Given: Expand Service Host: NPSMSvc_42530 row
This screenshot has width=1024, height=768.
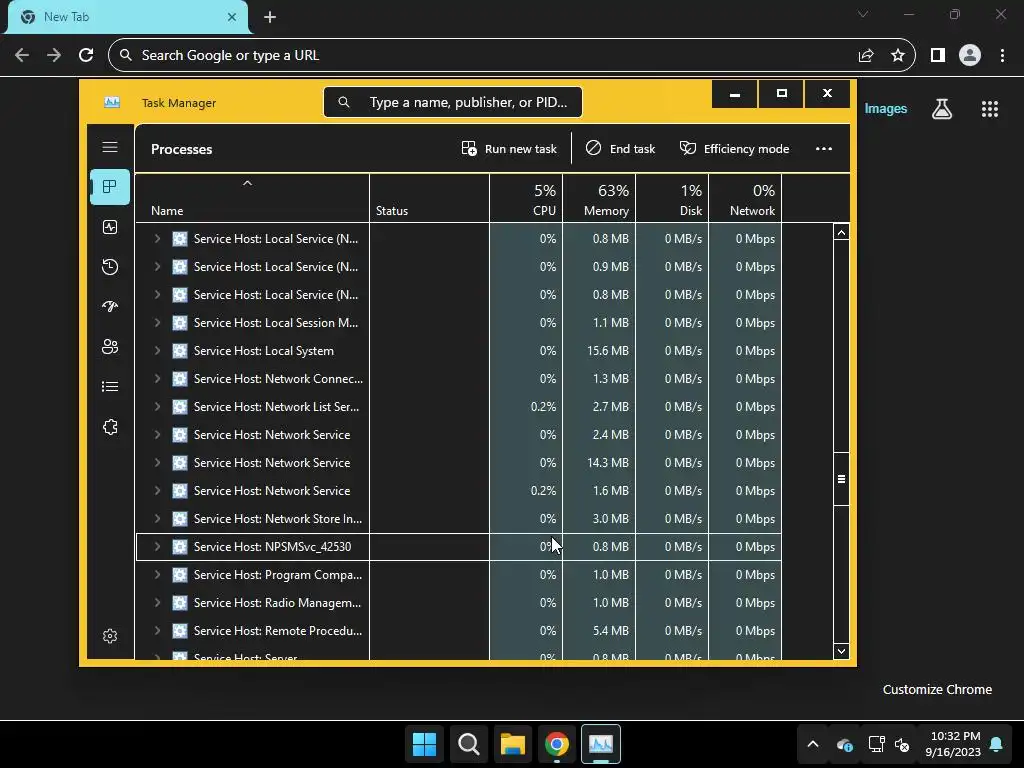Looking at the screenshot, I should click(x=157, y=547).
